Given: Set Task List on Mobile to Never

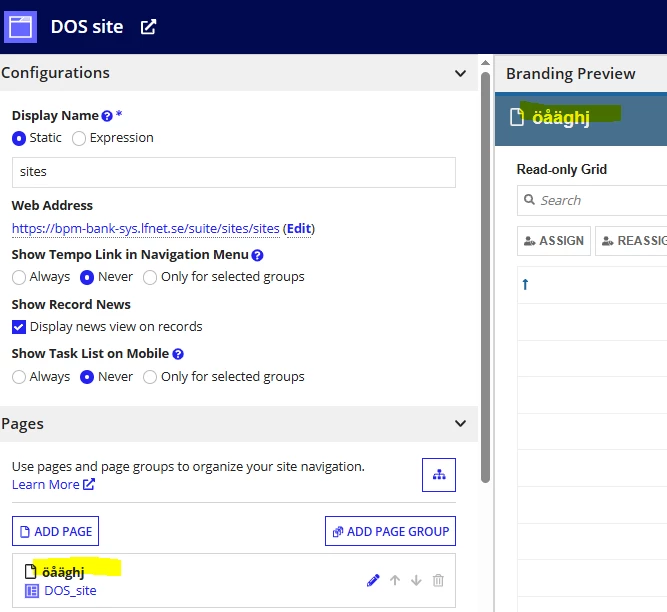Looking at the screenshot, I should click(x=87, y=377).
